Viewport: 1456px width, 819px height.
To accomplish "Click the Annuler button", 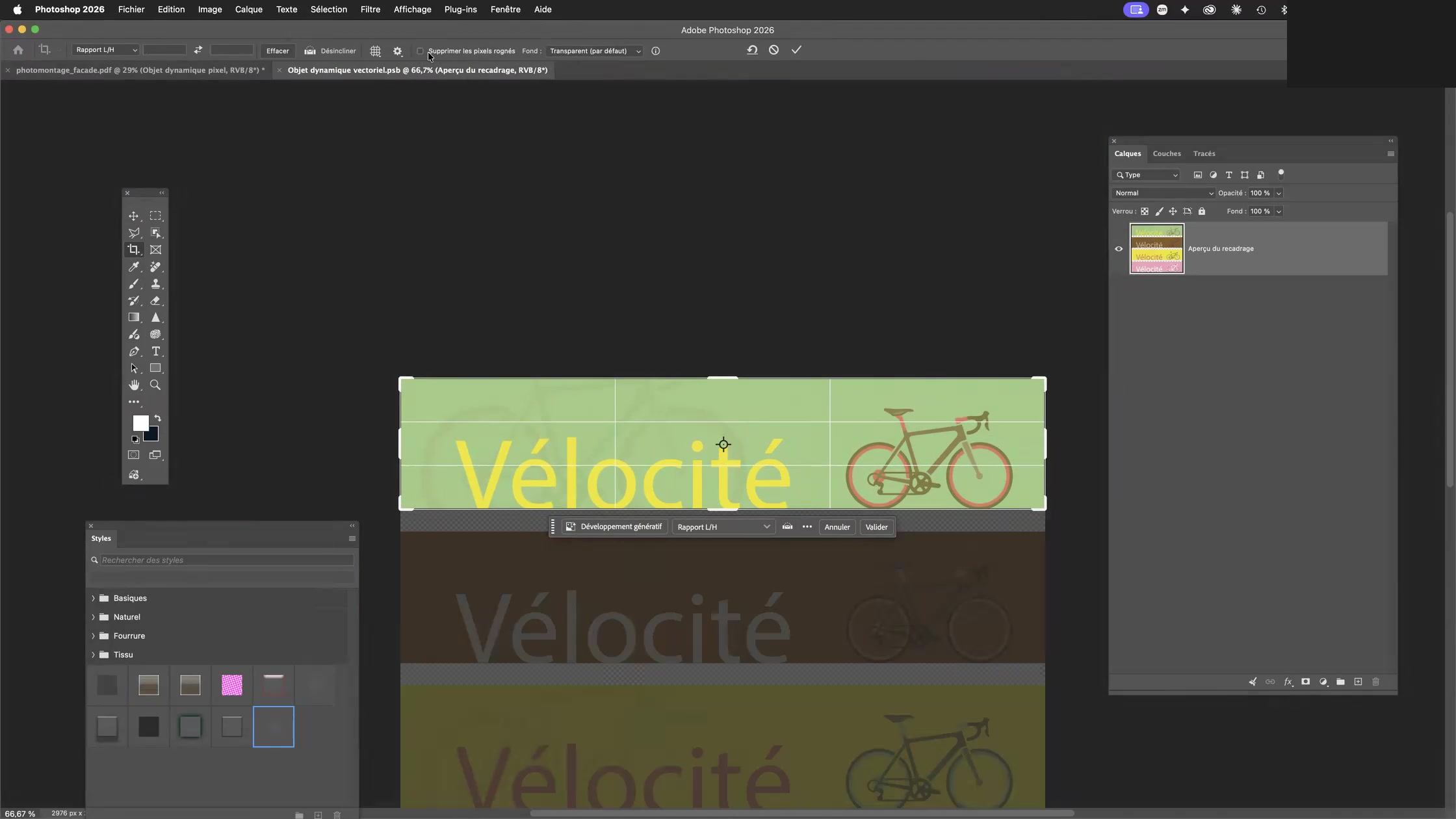I will [x=837, y=527].
